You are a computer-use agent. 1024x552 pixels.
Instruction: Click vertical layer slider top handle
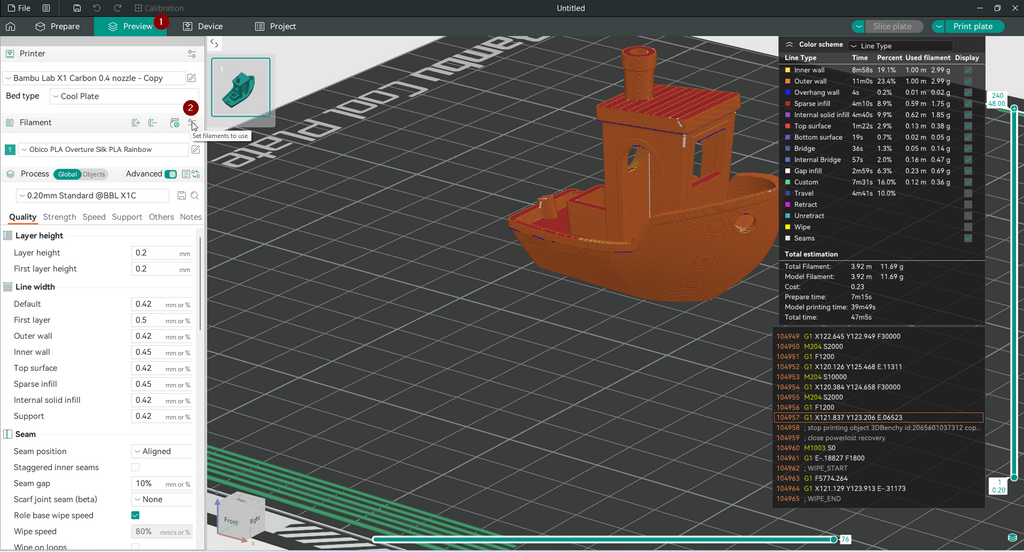(x=1014, y=108)
